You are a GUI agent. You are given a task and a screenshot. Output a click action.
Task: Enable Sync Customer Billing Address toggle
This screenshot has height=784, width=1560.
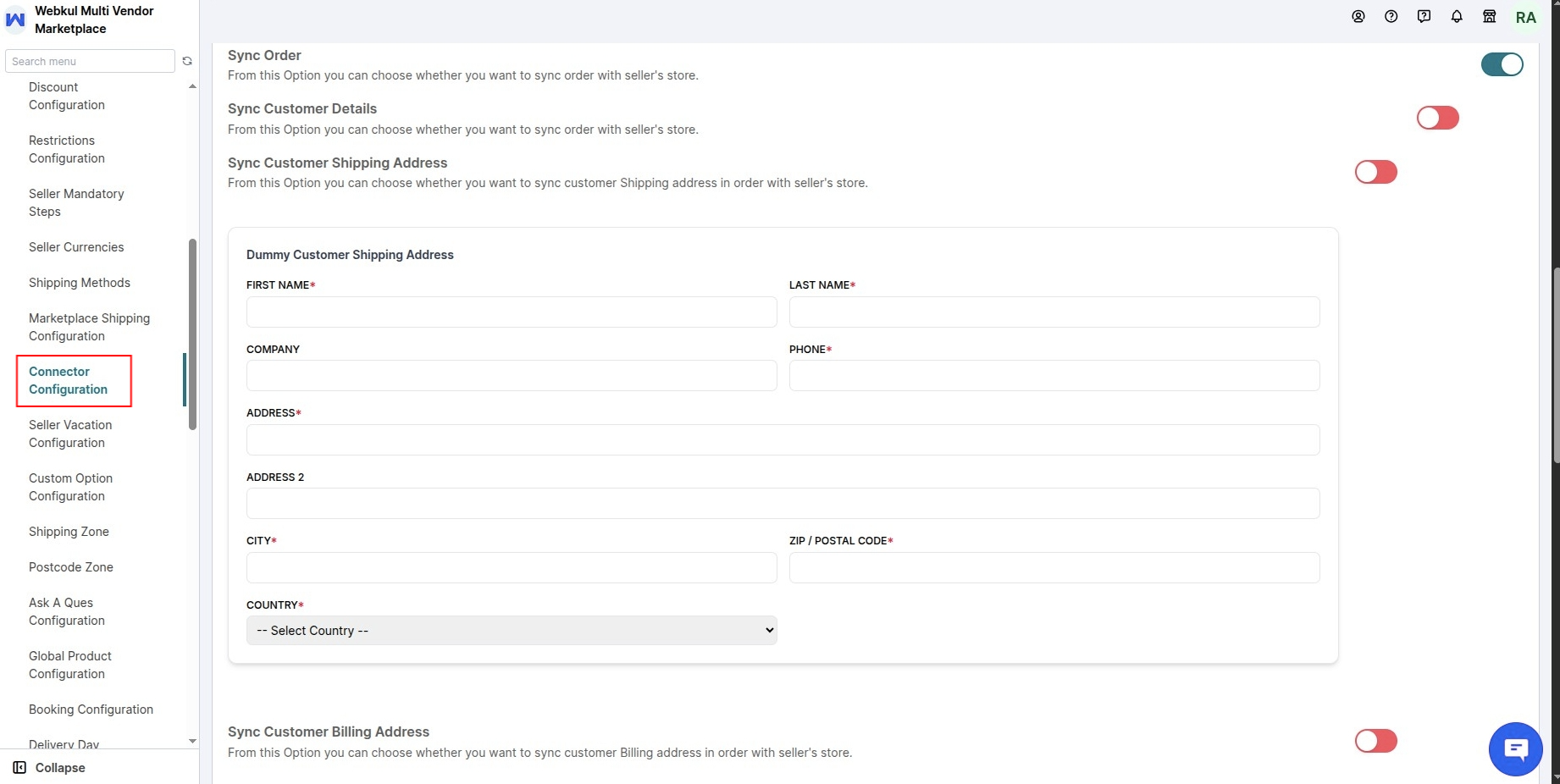coord(1376,741)
